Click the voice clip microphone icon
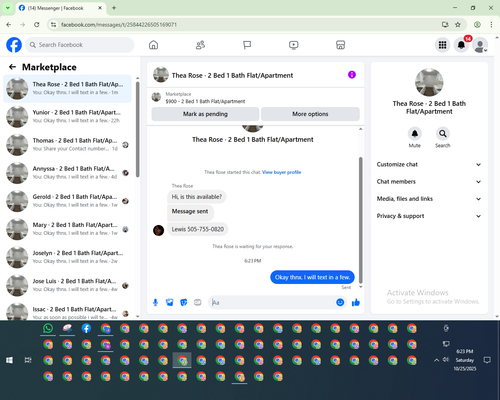The width and height of the screenshot is (500, 400). point(155,302)
